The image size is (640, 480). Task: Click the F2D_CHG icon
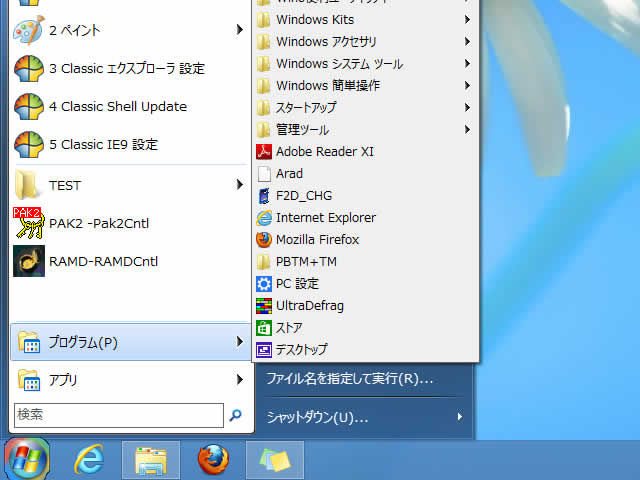pyautogui.click(x=264, y=196)
